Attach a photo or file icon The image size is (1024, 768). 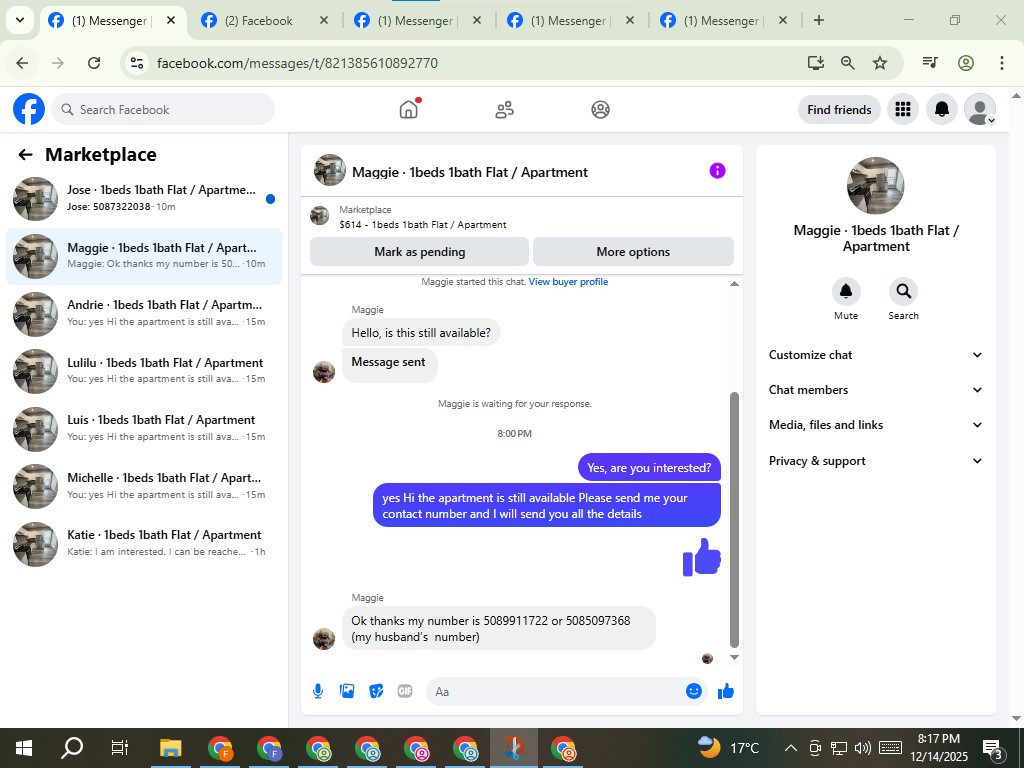(x=347, y=691)
